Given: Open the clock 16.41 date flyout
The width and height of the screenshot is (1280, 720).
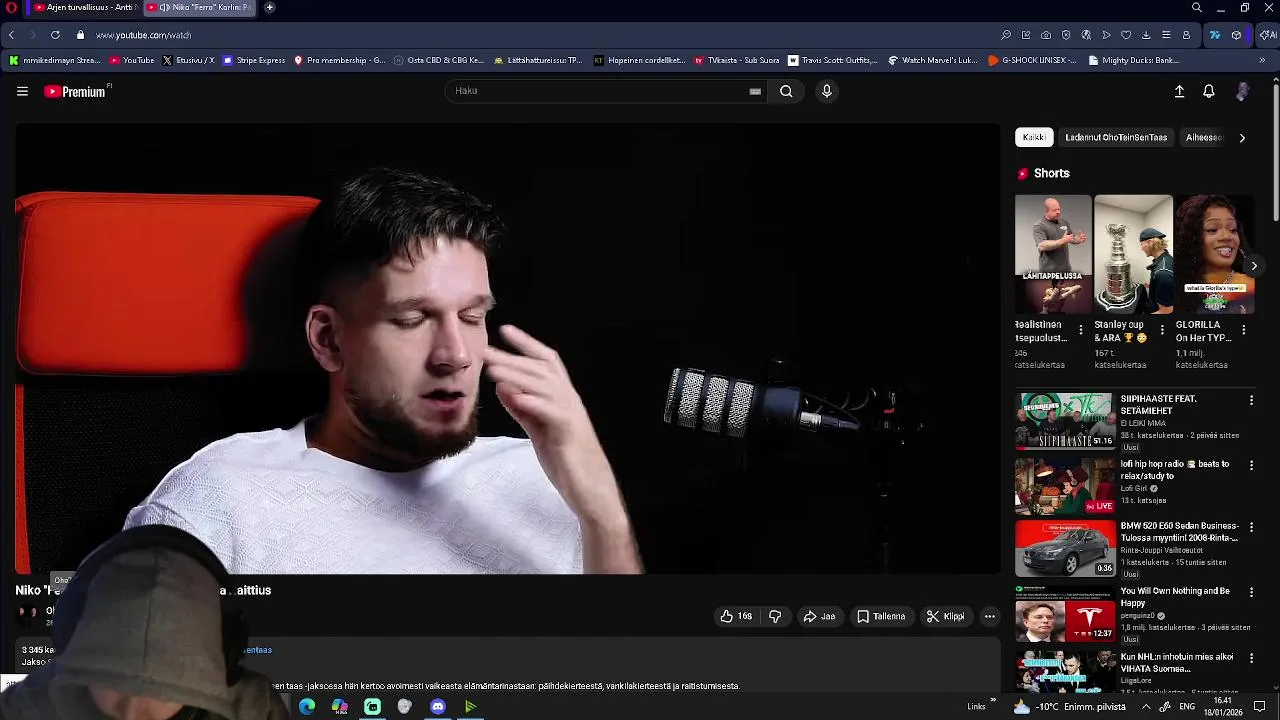Looking at the screenshot, I should [x=1222, y=707].
